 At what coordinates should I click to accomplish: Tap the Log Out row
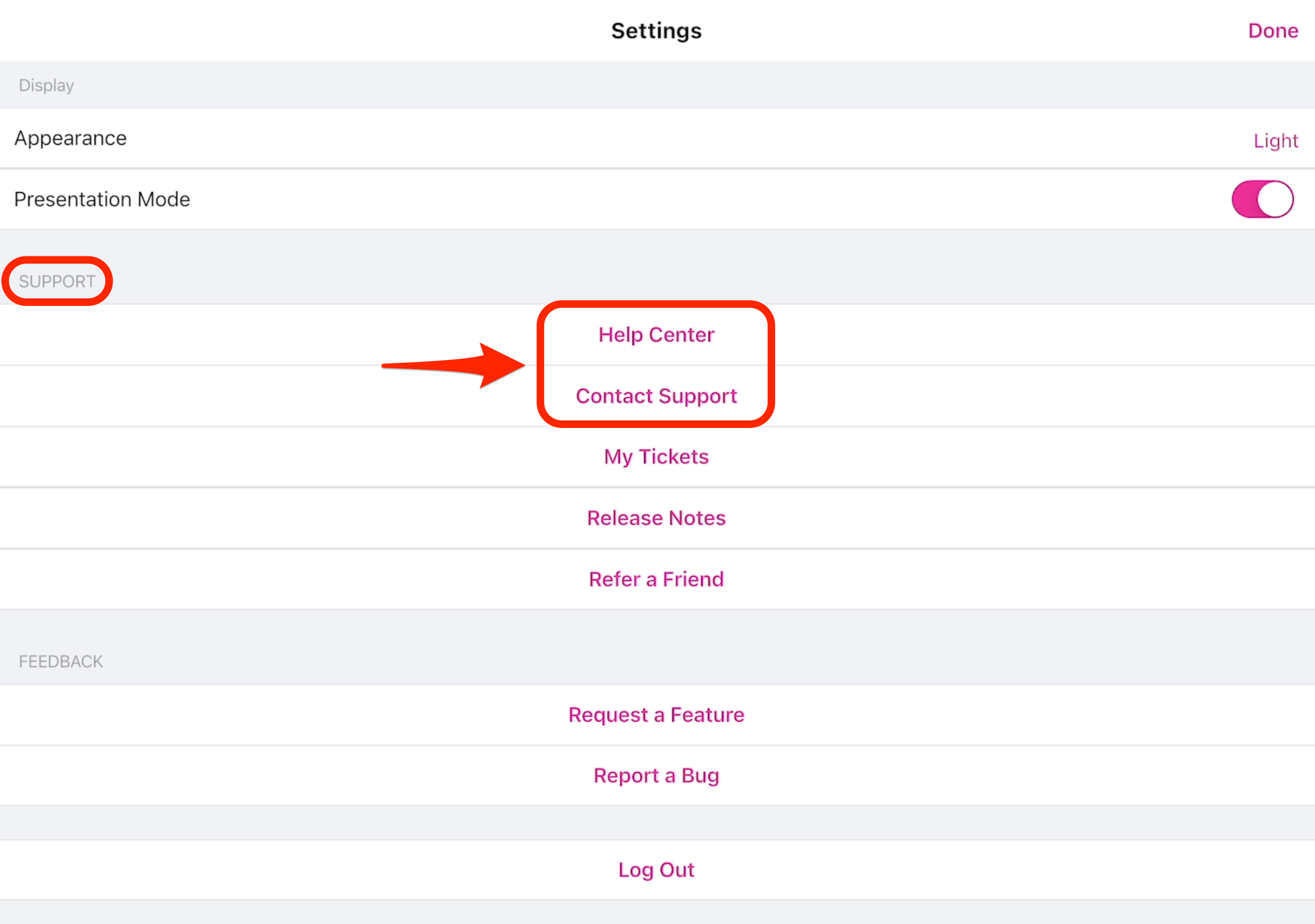656,869
